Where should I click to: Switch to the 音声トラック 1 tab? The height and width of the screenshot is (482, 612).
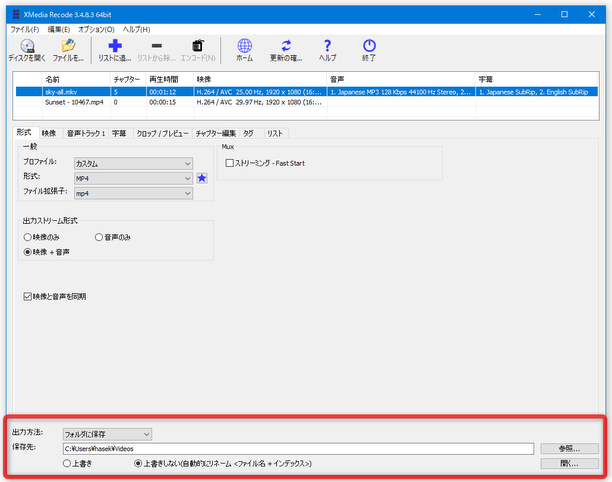[x=86, y=133]
